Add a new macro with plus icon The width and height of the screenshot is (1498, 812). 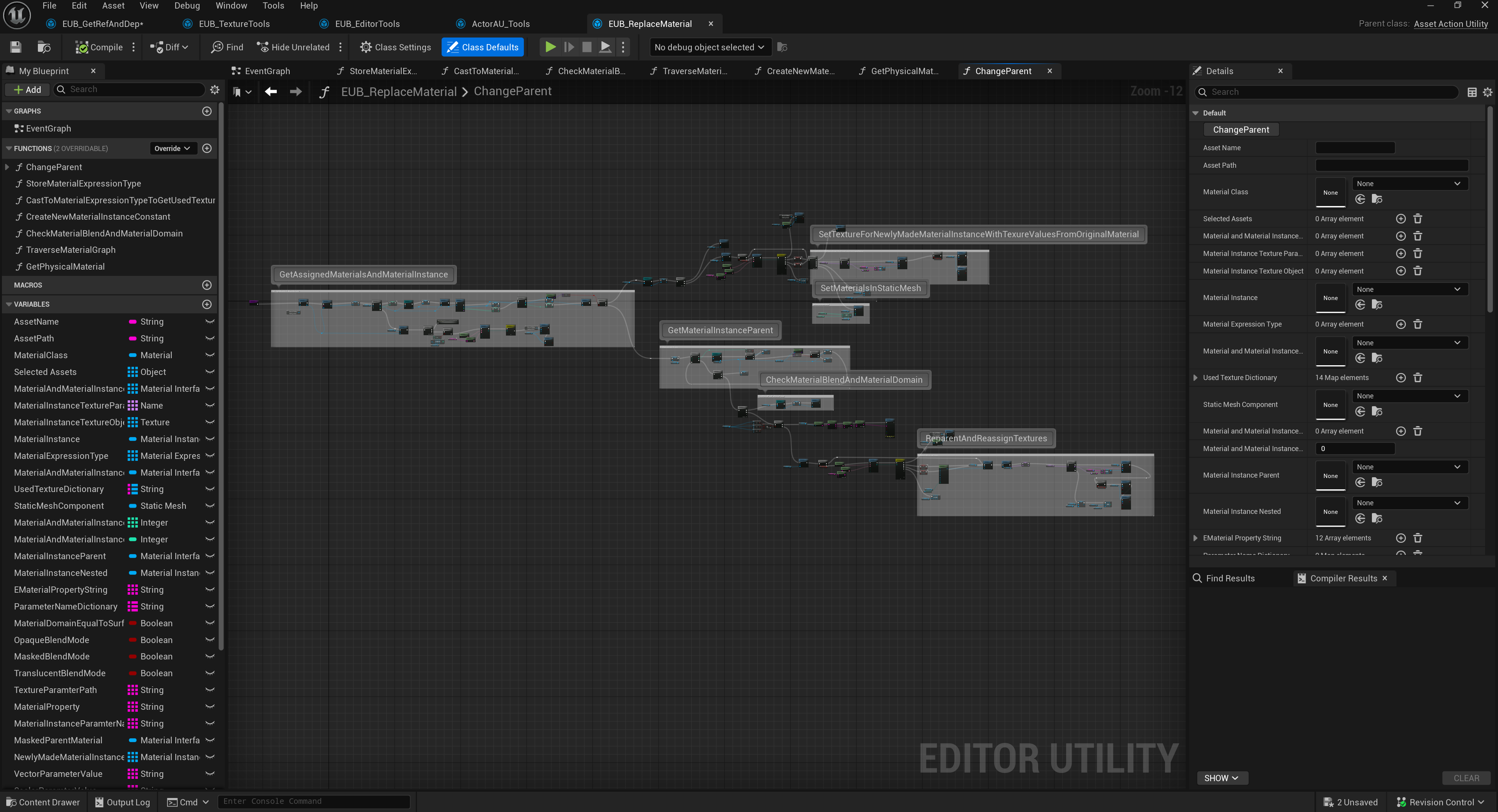pyautogui.click(x=207, y=285)
